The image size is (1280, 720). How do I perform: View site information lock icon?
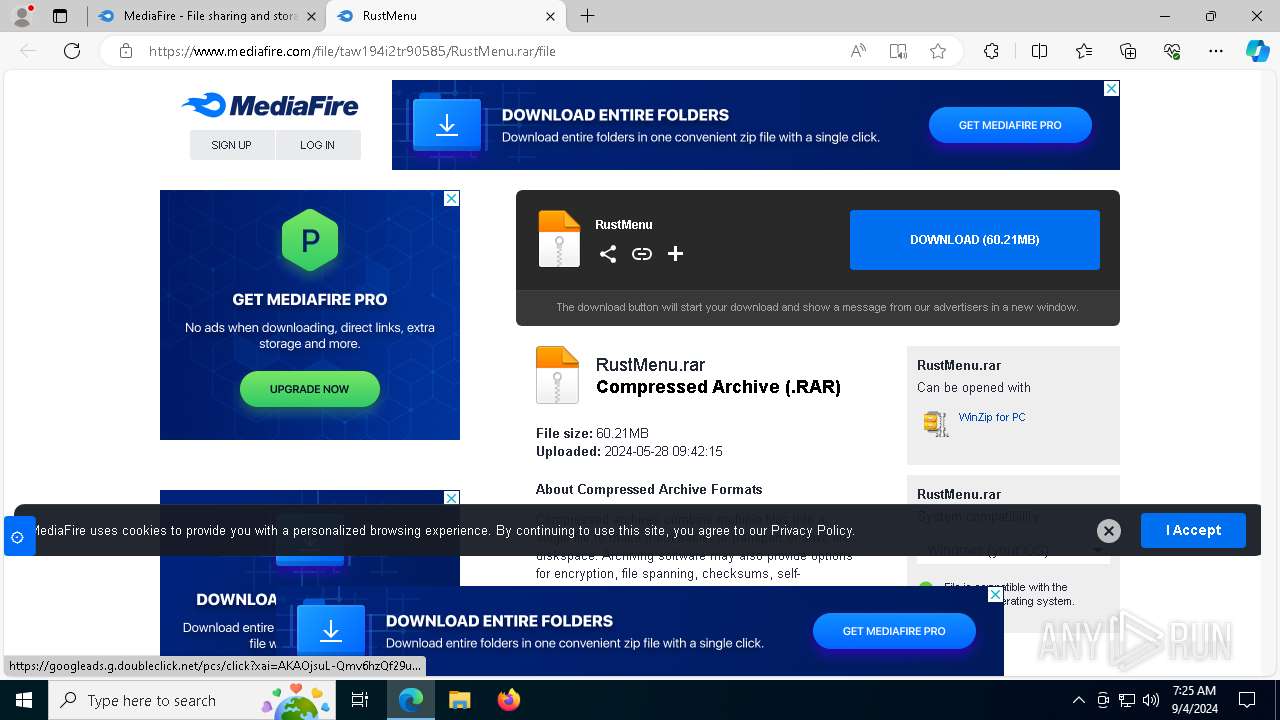[x=126, y=51]
